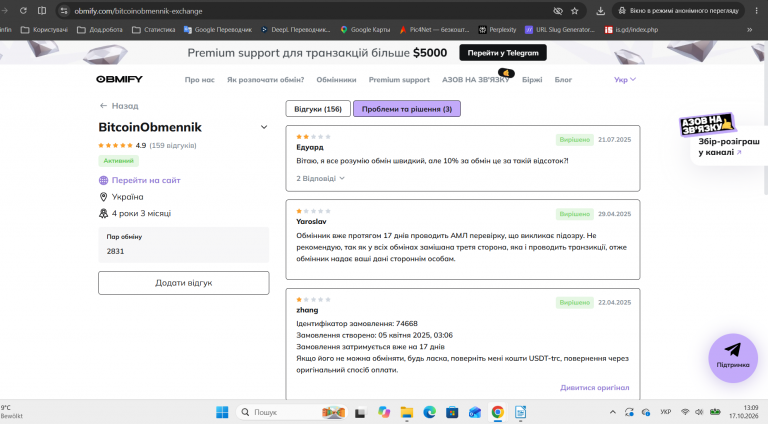Open File Explorer from the taskbar
This screenshot has height=424, width=768.
point(407,412)
